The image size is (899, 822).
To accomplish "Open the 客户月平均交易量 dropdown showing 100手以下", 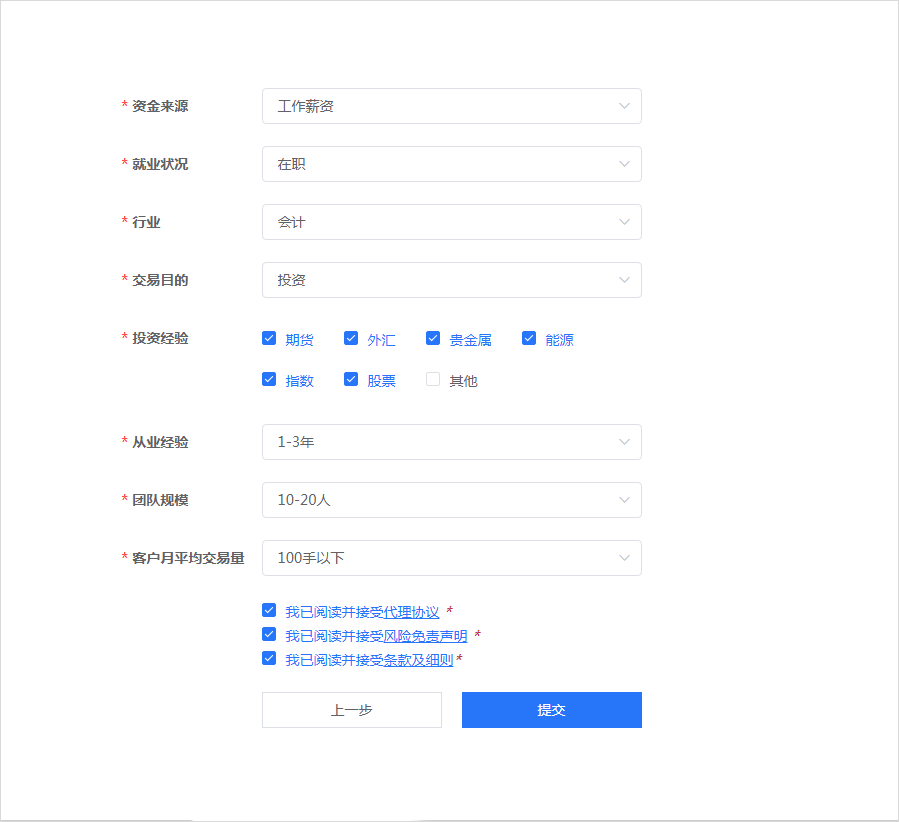I will (x=451, y=558).
